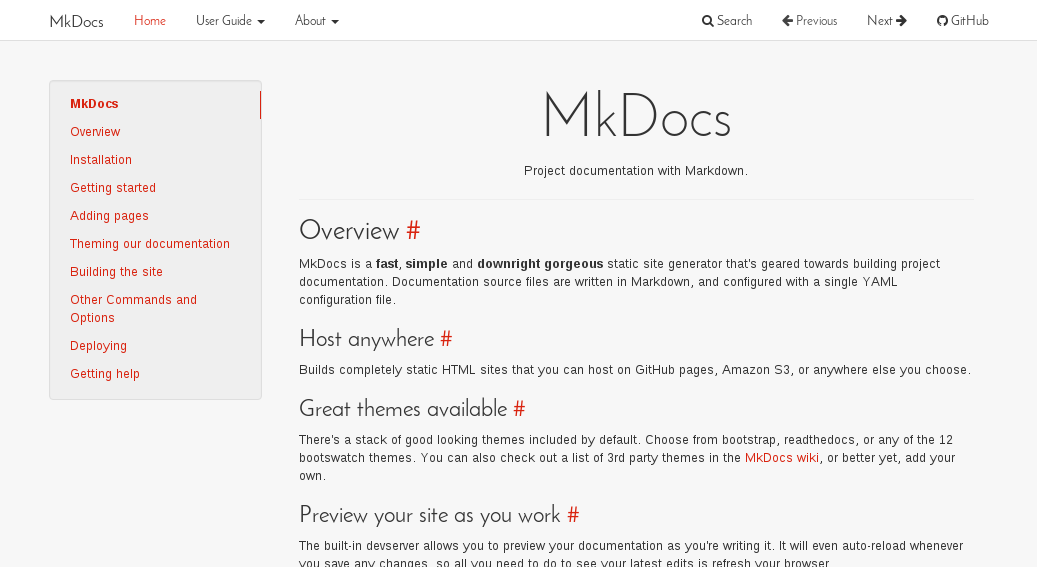
Task: Select the active MkDocs sidebar heading
Action: click(95, 104)
